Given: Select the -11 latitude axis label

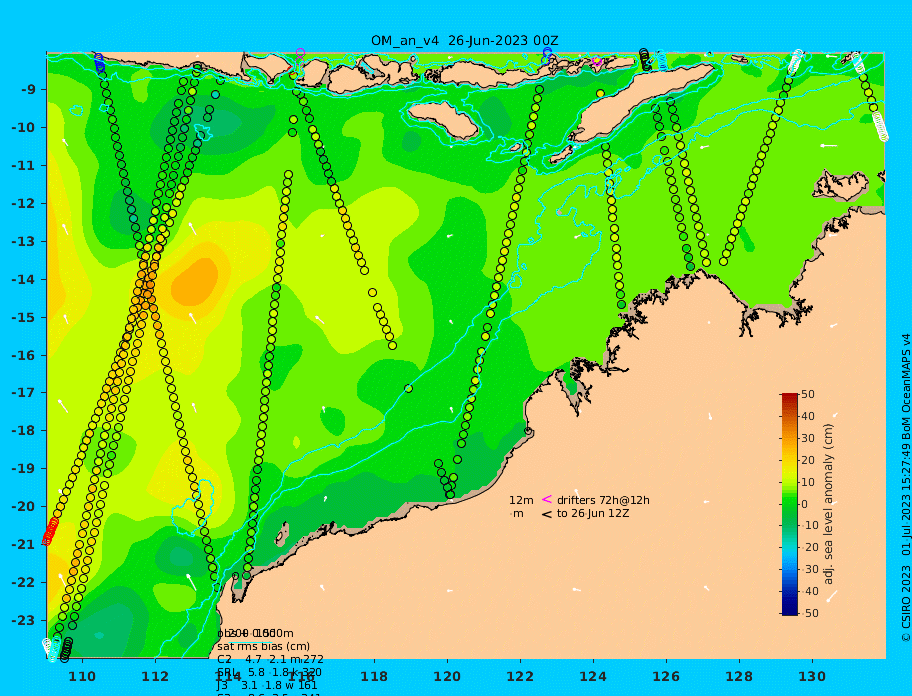Looking at the screenshot, I should tap(24, 166).
